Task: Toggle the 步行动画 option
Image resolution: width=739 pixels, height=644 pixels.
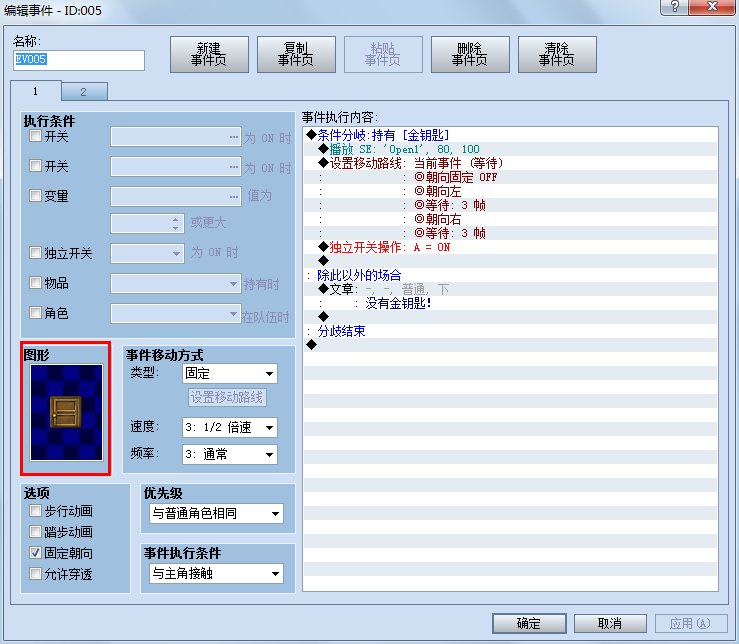Action: 35,511
